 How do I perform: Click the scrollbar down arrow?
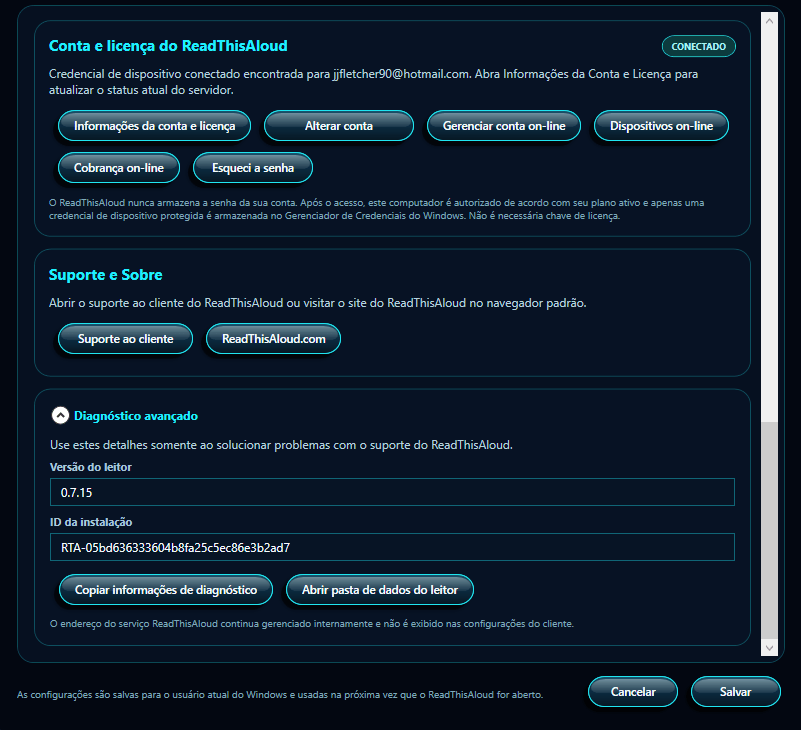click(769, 648)
